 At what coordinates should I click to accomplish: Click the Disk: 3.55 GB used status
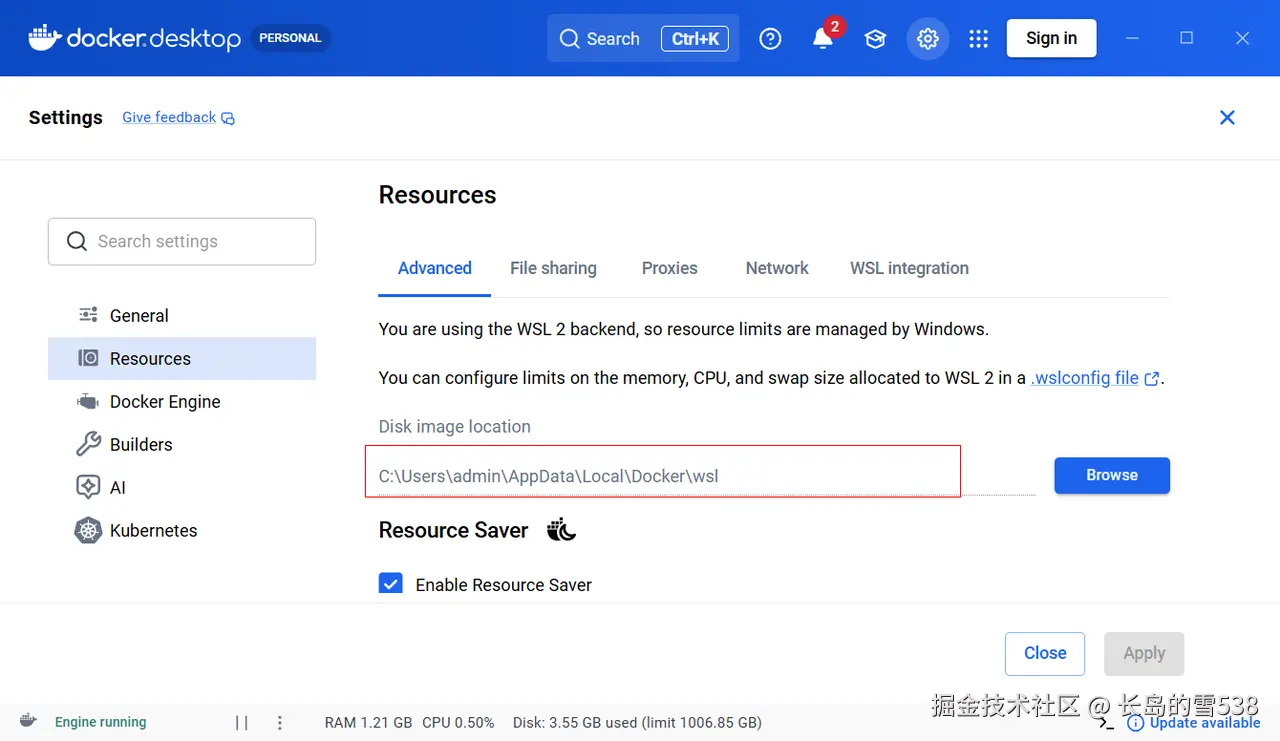[x=637, y=722]
